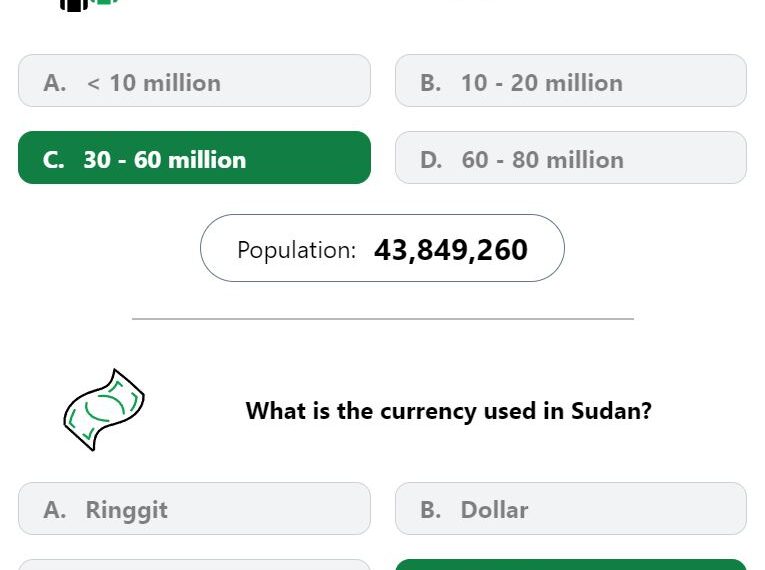This screenshot has width=765, height=570.
Task: Click the cut-off grey option below Ringgit
Action: click(194, 565)
